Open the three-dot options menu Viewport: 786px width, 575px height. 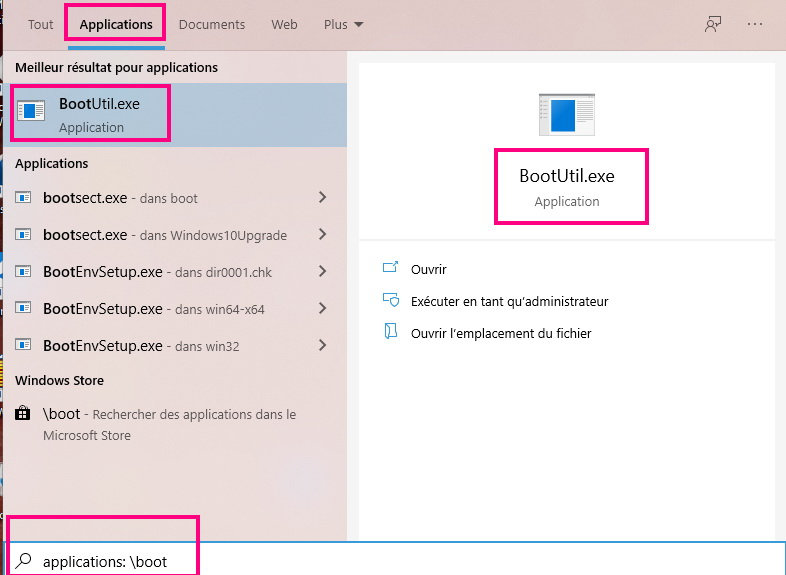[755, 25]
